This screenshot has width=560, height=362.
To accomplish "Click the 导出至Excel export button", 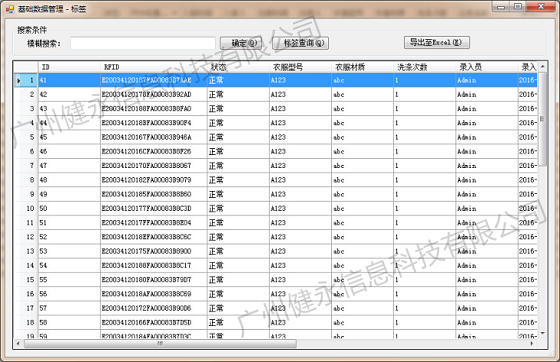I will (437, 42).
